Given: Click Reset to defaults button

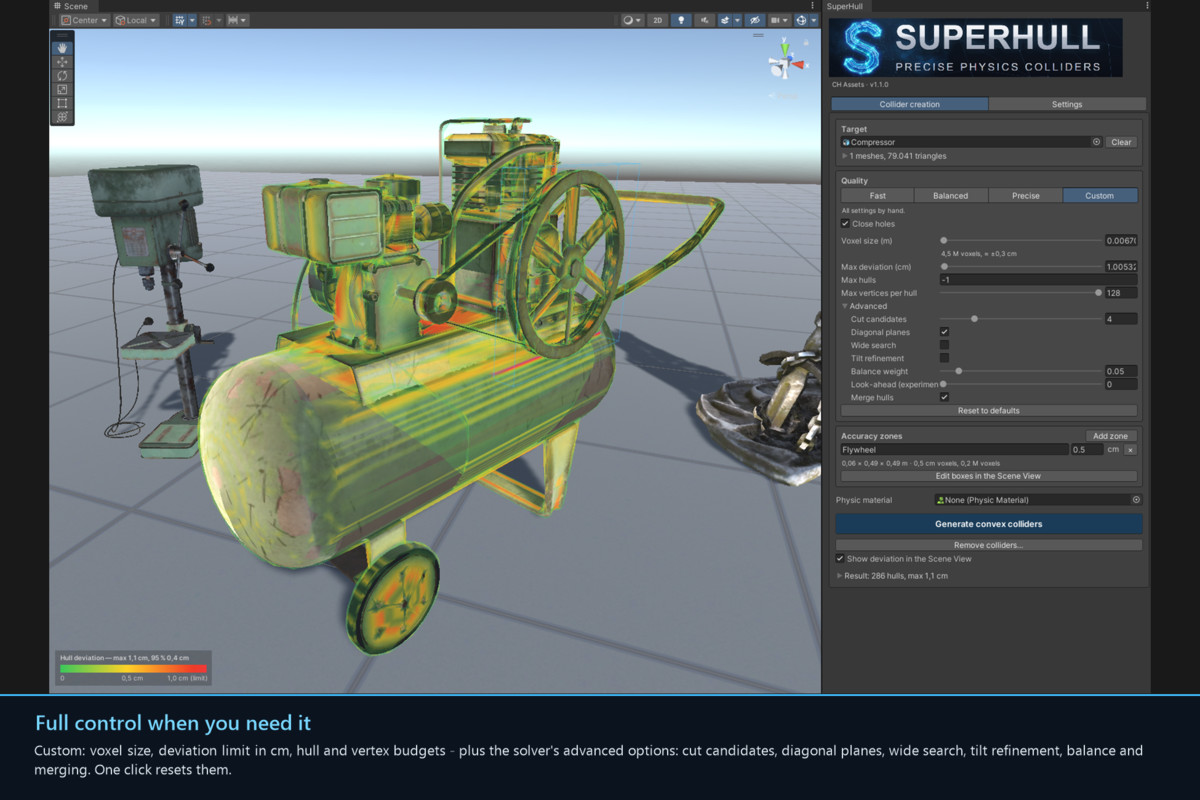Looking at the screenshot, I should [989, 411].
